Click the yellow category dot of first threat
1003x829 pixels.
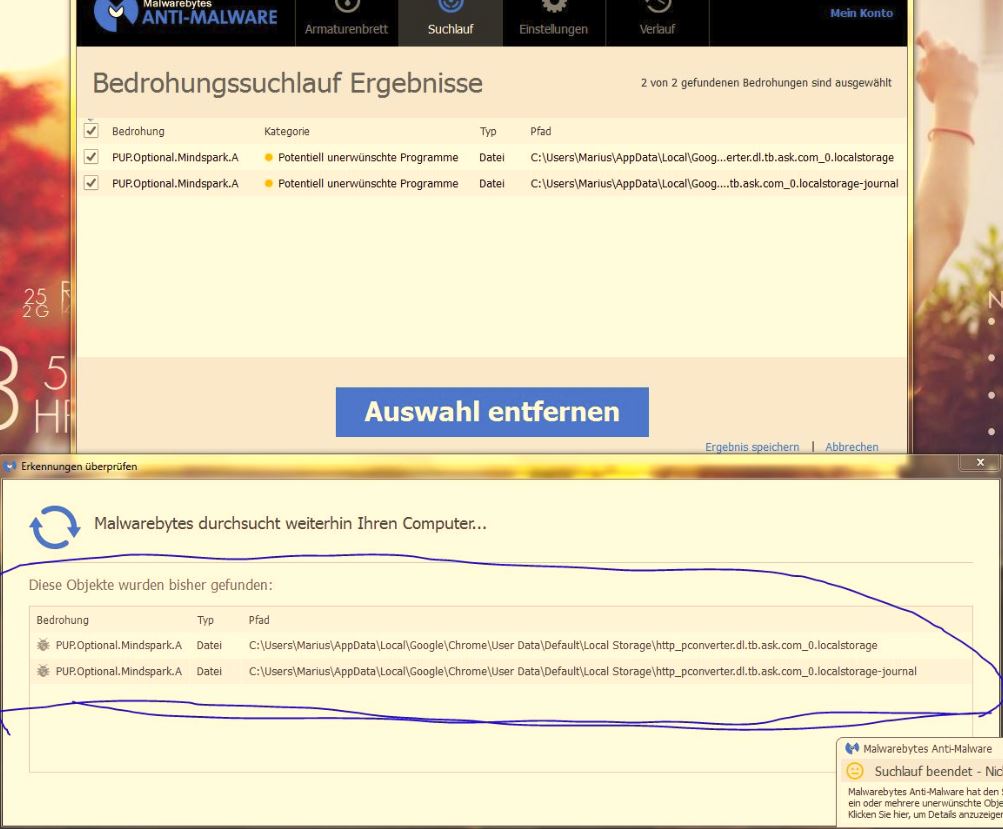pyautogui.click(x=269, y=157)
